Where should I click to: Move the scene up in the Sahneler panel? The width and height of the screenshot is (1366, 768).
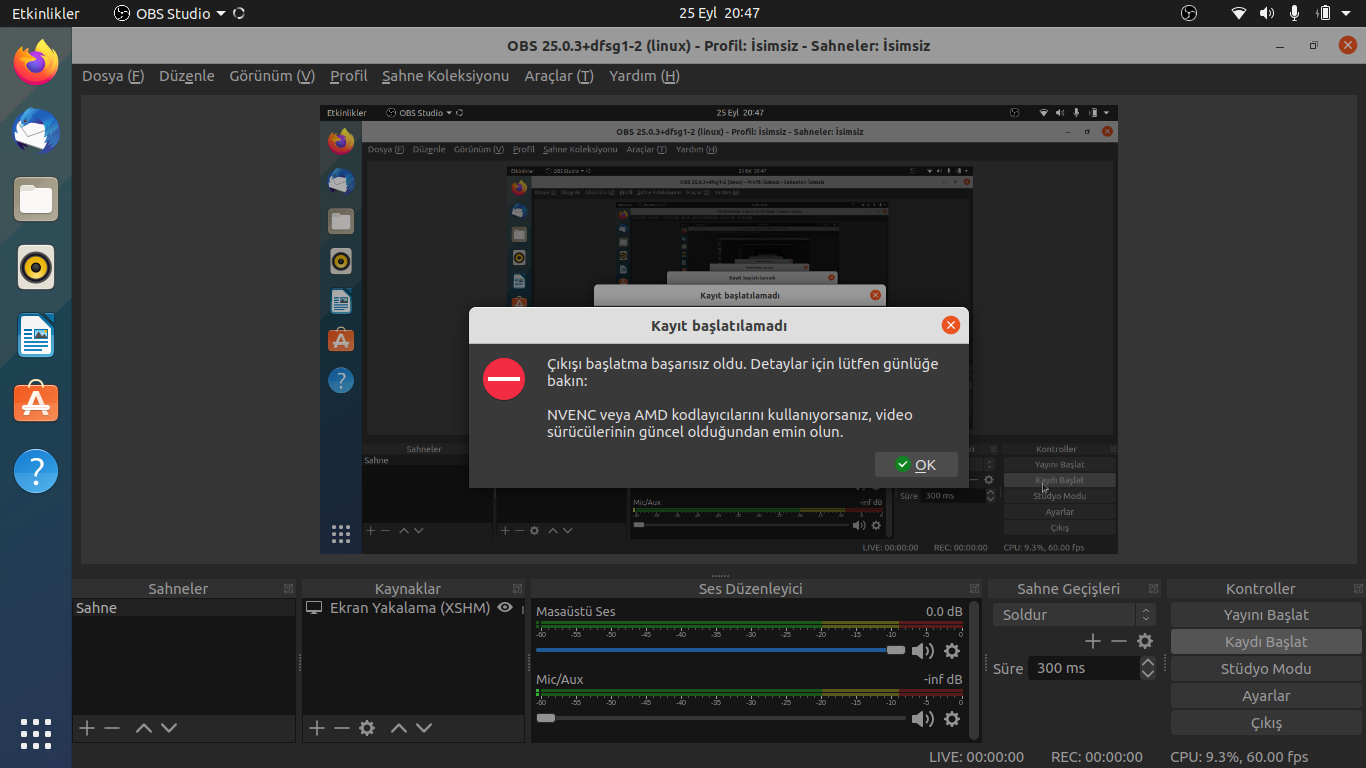click(143, 728)
